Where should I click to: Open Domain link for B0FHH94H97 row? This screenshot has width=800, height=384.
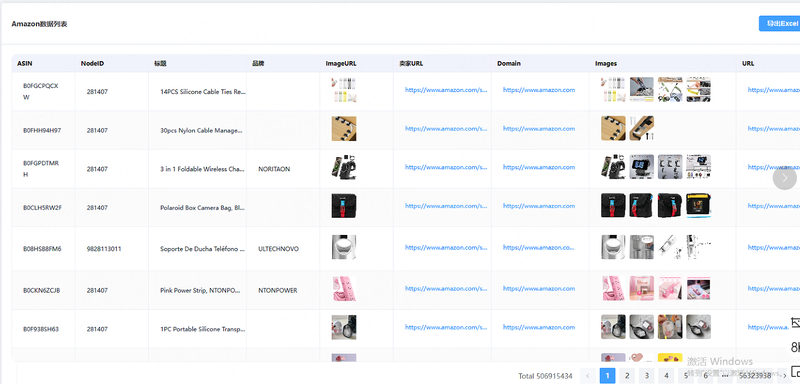pos(539,129)
